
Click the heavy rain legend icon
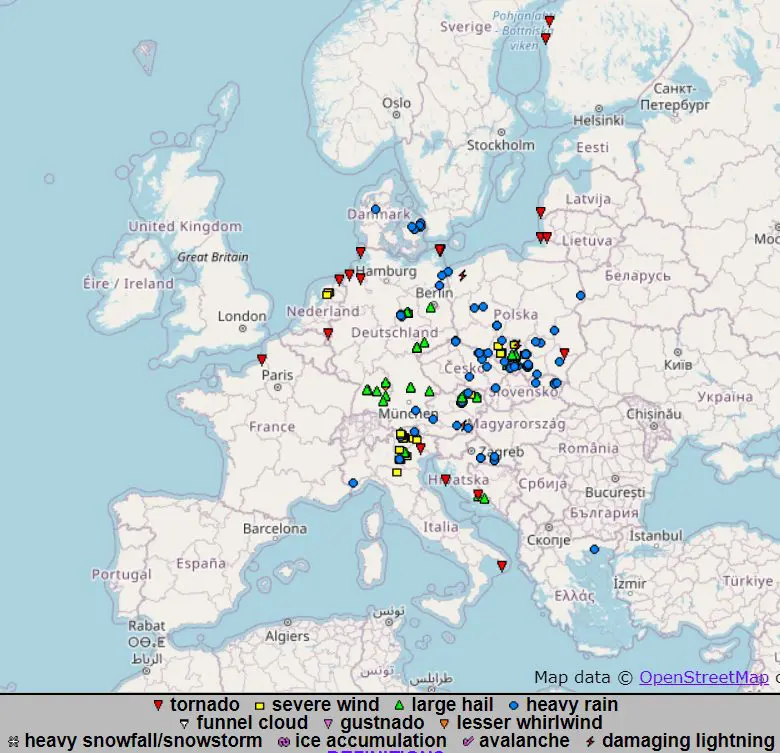[514, 706]
